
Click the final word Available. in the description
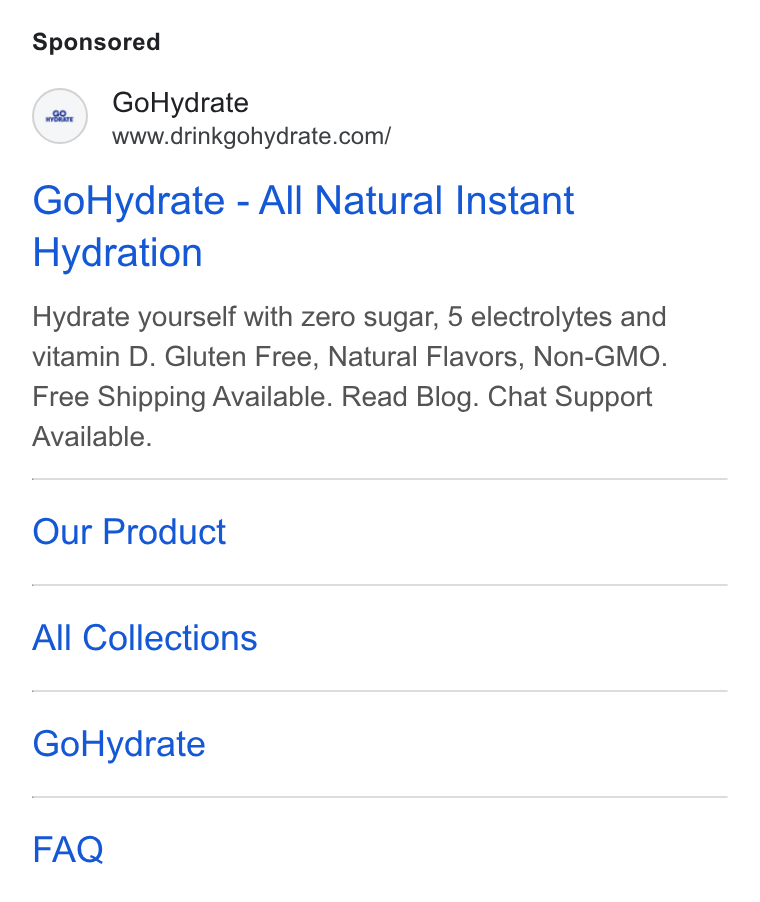point(92,437)
